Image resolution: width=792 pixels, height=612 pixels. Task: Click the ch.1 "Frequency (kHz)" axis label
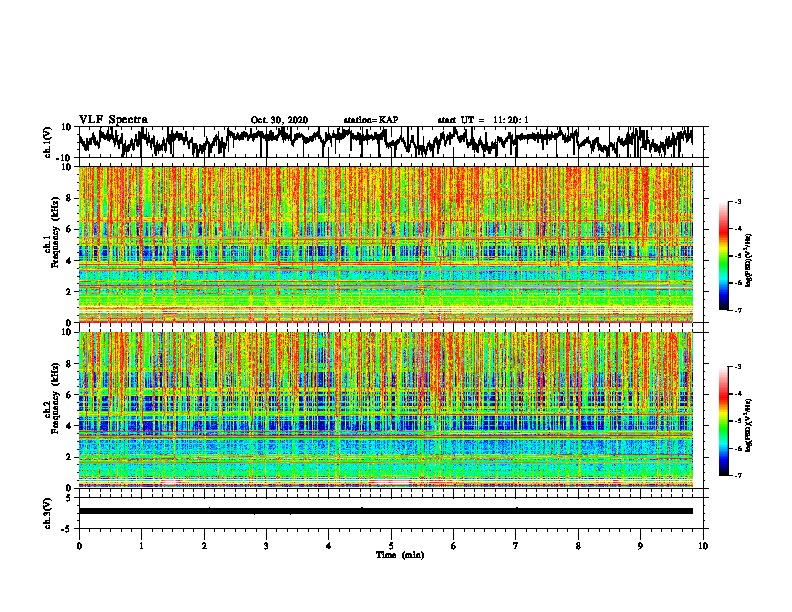tap(55, 232)
